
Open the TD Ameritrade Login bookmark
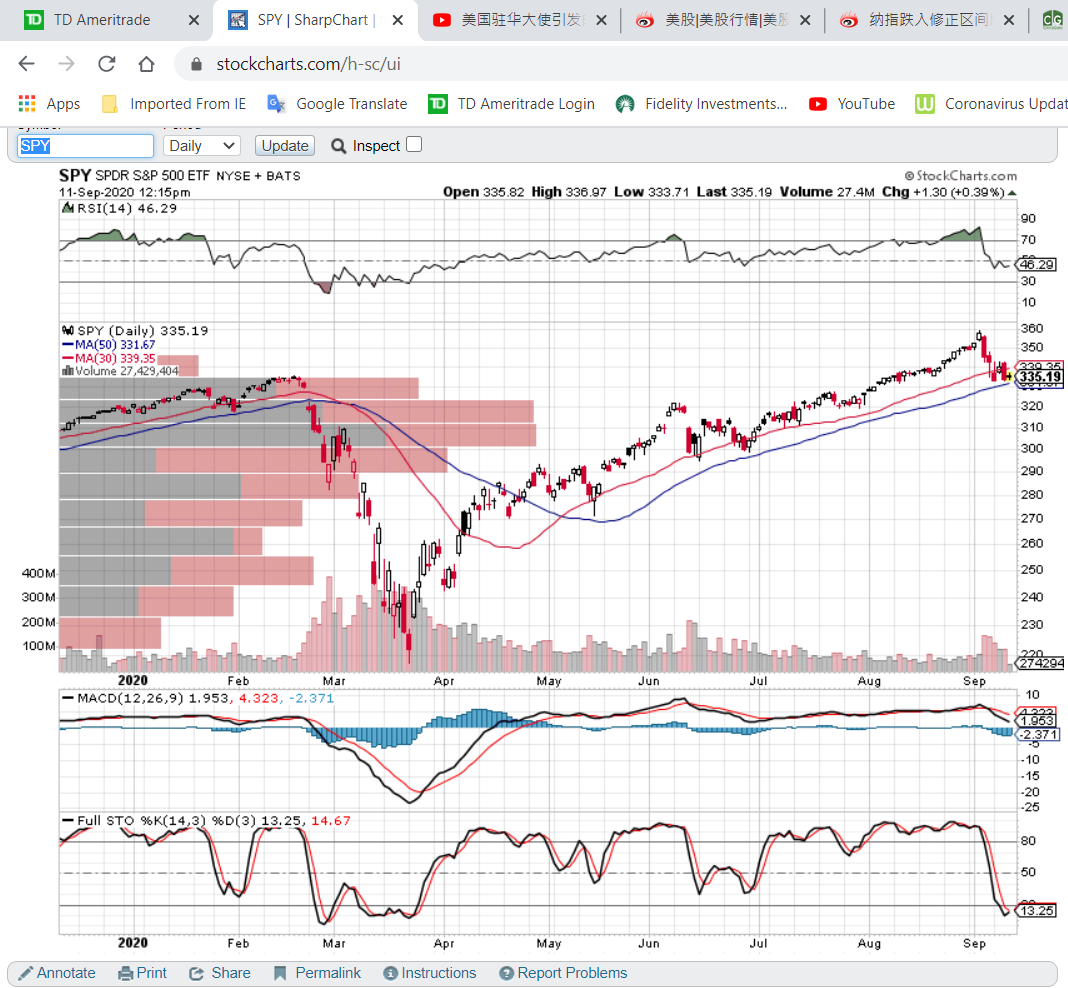512,103
